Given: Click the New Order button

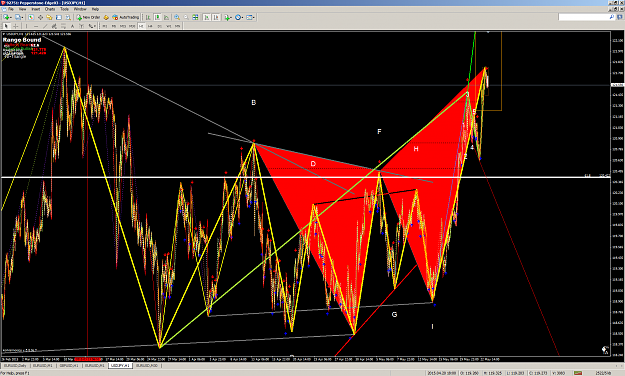Looking at the screenshot, I should tap(88, 17).
